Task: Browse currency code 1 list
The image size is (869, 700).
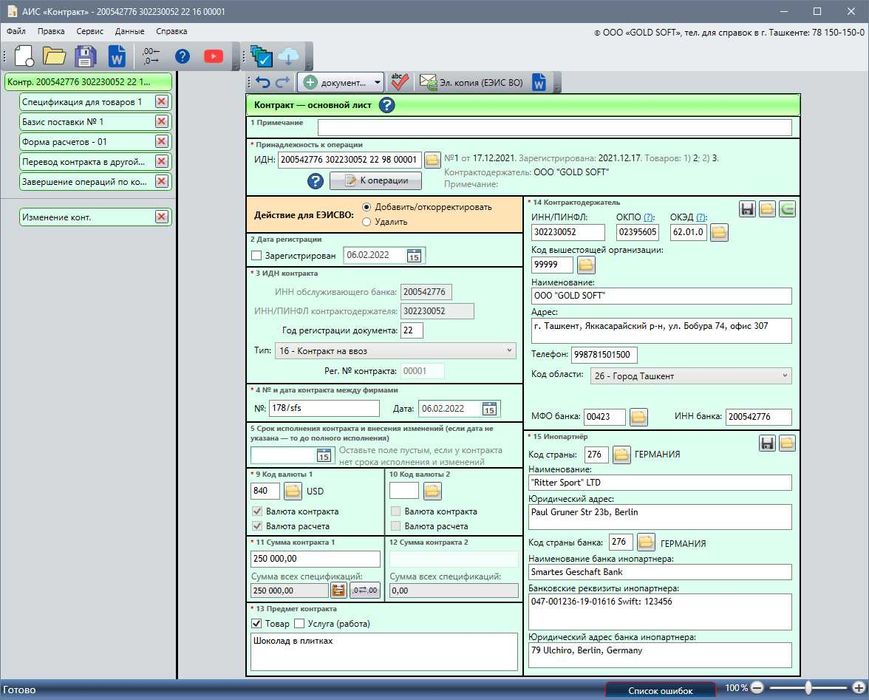Action: coord(293,491)
